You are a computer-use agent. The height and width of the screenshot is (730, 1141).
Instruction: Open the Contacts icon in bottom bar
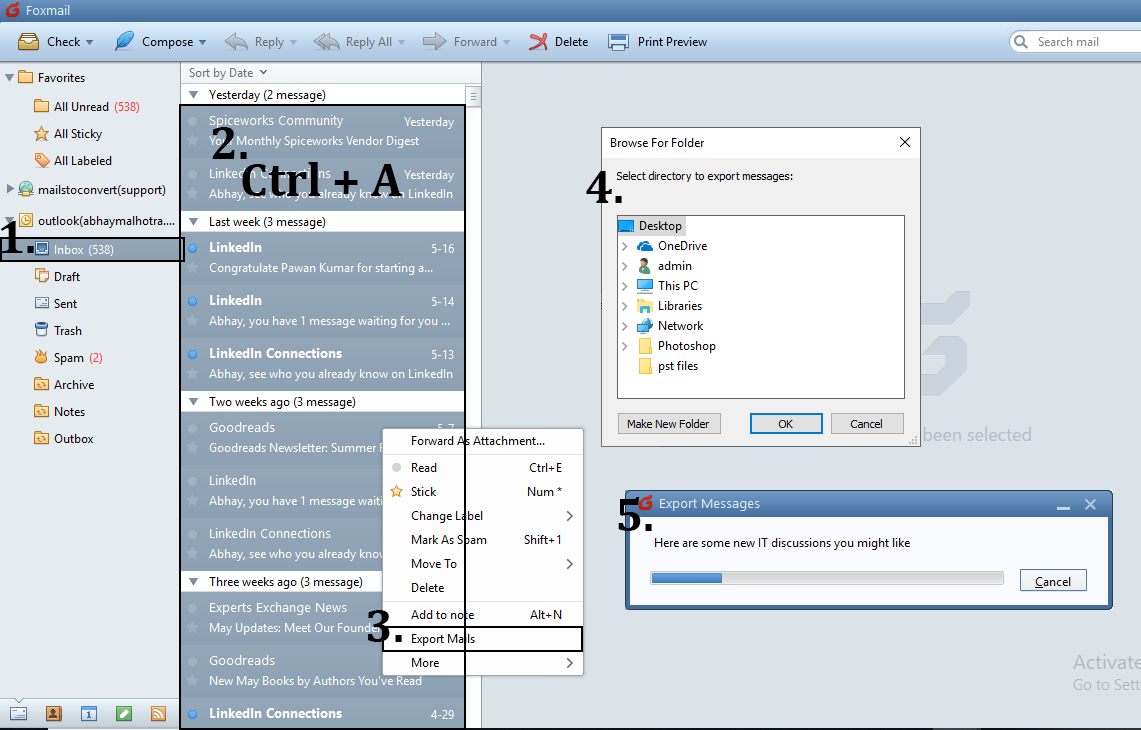[54, 713]
